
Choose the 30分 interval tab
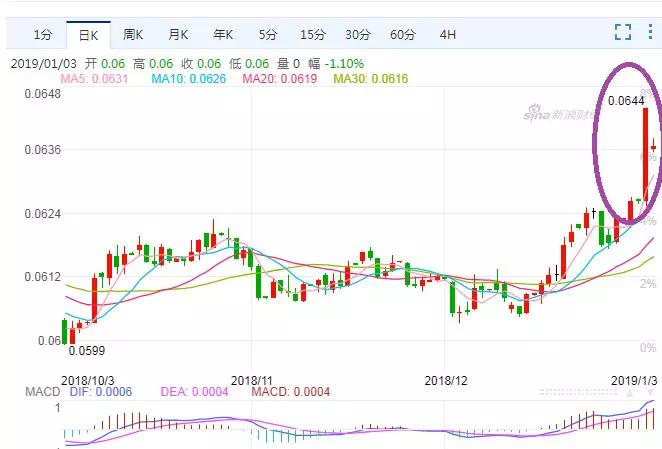[x=357, y=35]
